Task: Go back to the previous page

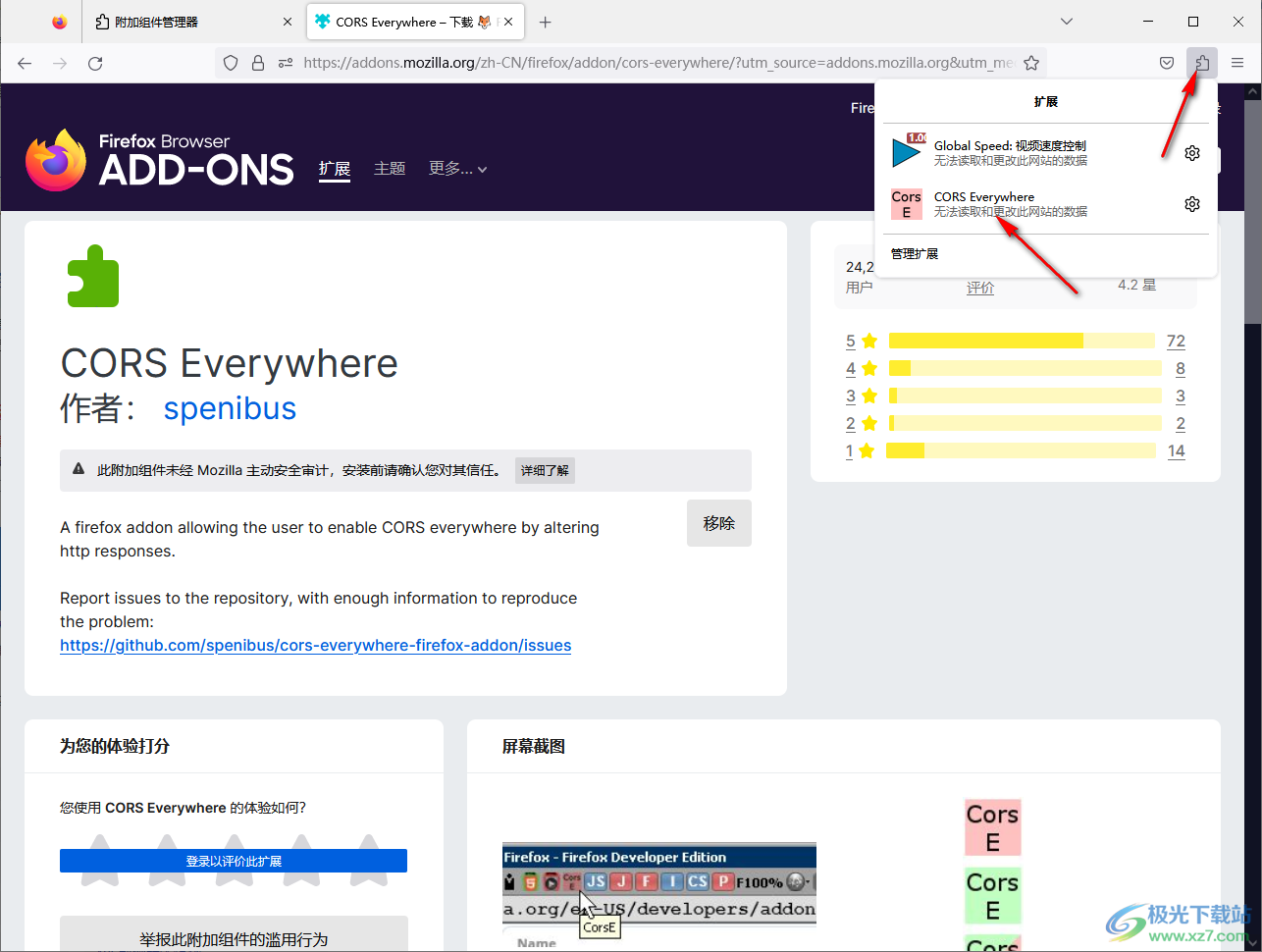Action: 25,63
